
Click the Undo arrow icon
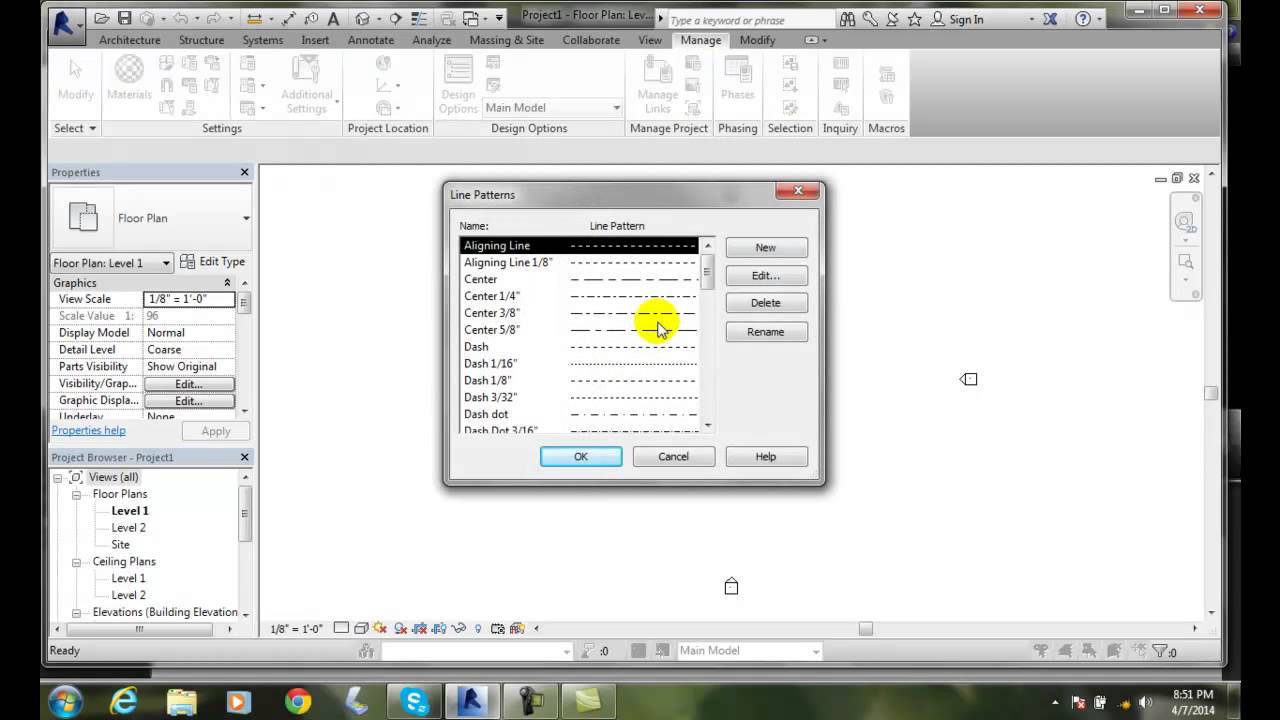[181, 19]
